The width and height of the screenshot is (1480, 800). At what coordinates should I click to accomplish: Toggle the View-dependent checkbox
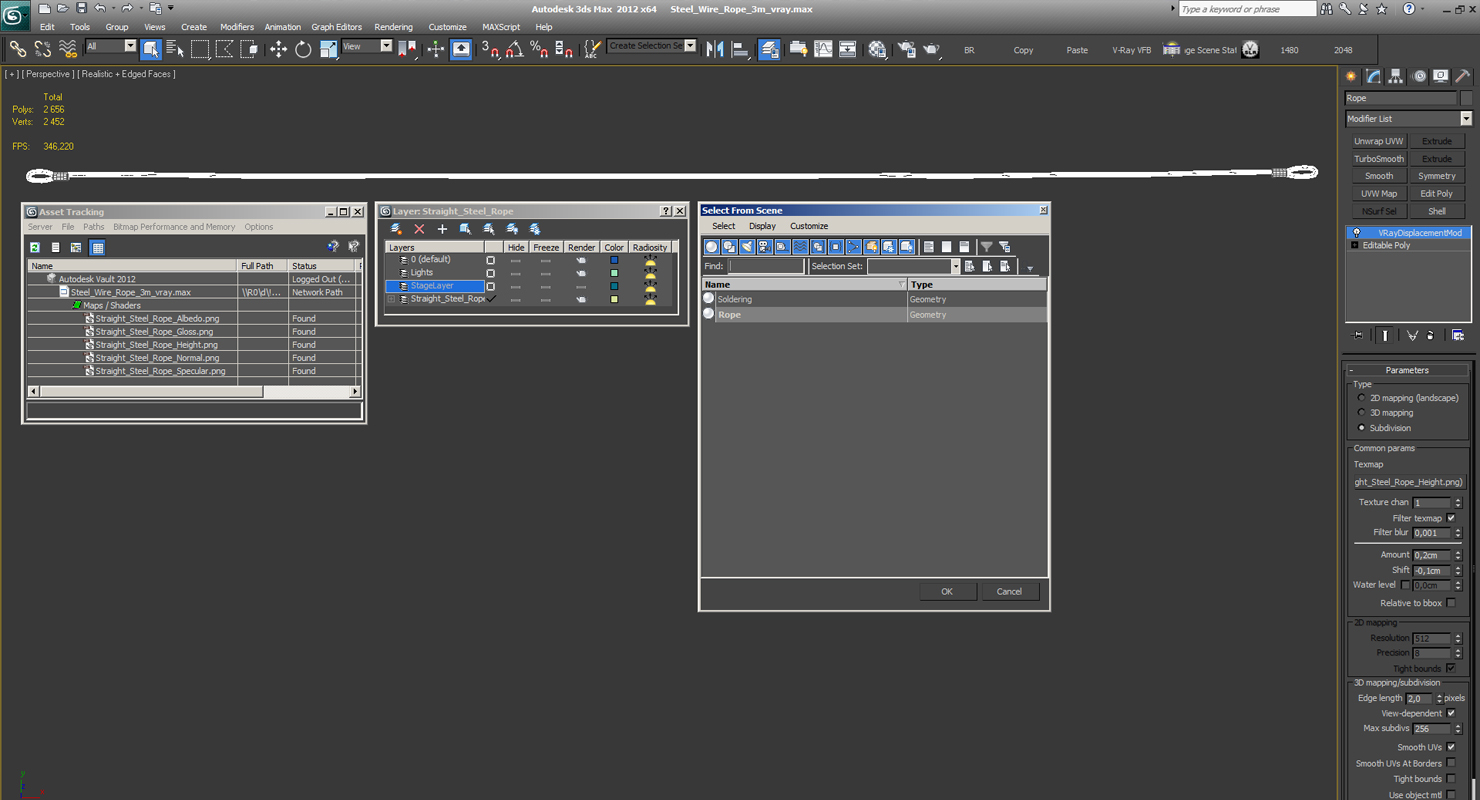pyautogui.click(x=1451, y=713)
